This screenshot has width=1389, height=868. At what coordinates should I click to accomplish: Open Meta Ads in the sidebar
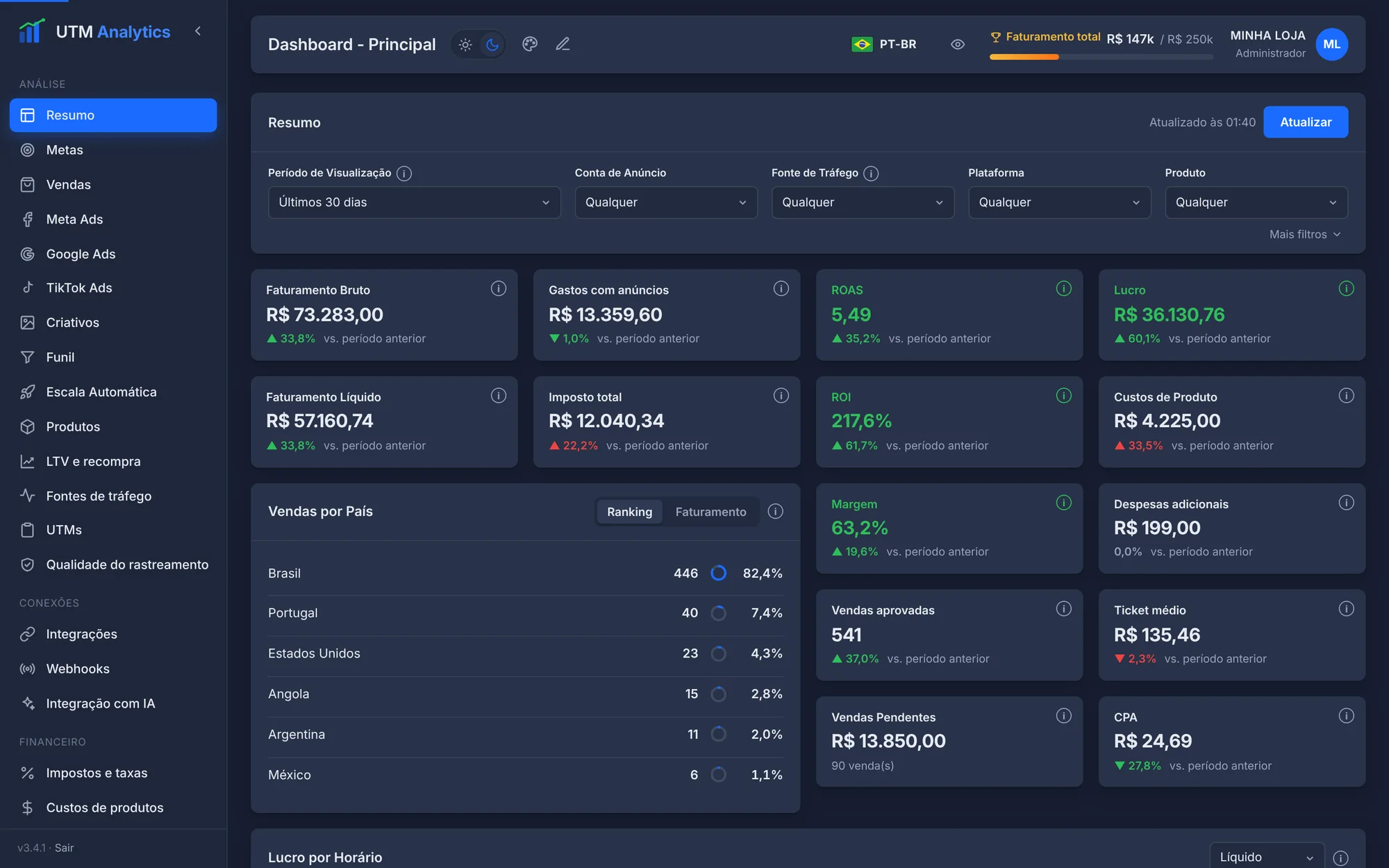pyautogui.click(x=113, y=219)
